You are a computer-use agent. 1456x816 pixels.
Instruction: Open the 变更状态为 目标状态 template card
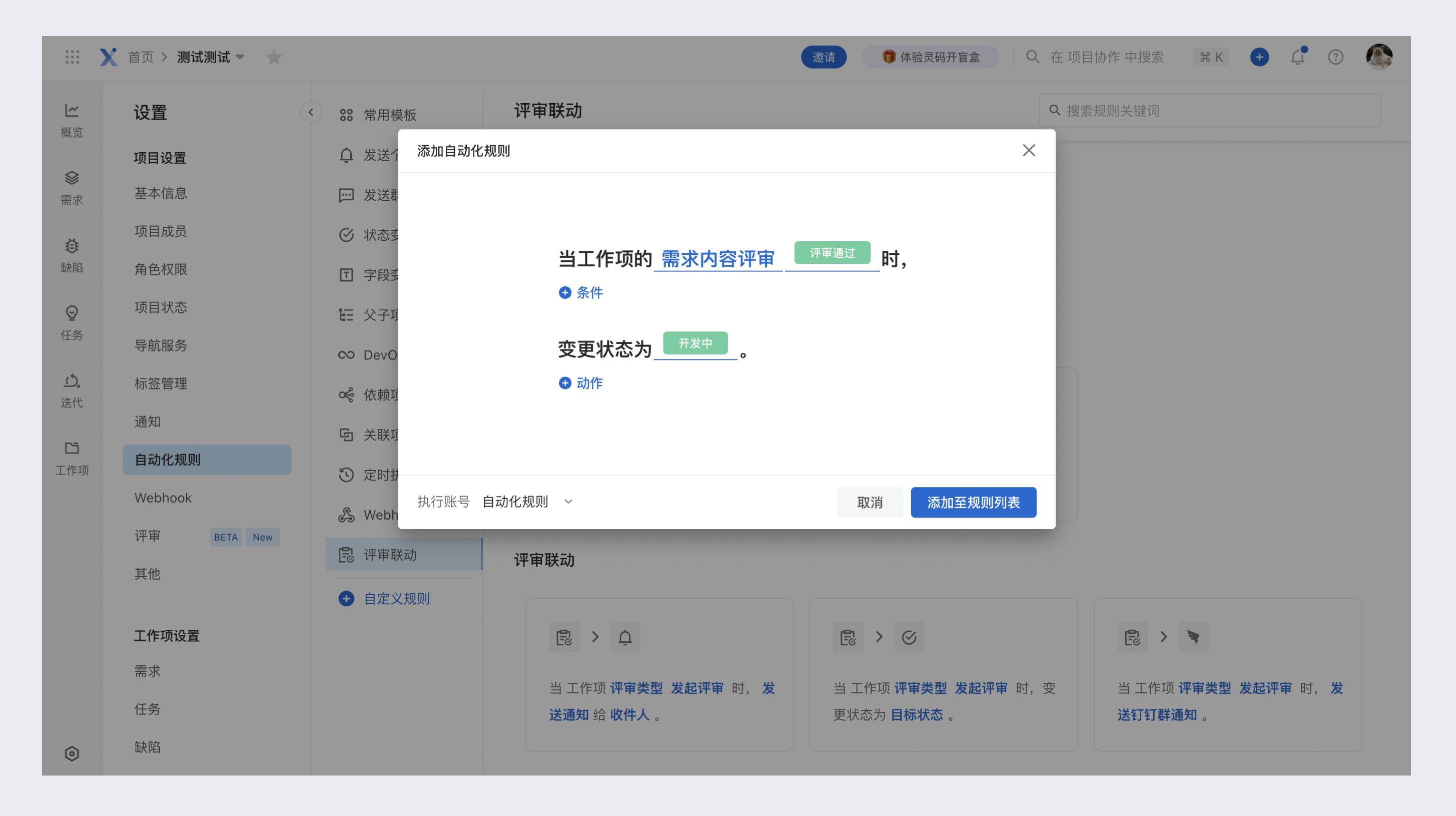(x=943, y=675)
